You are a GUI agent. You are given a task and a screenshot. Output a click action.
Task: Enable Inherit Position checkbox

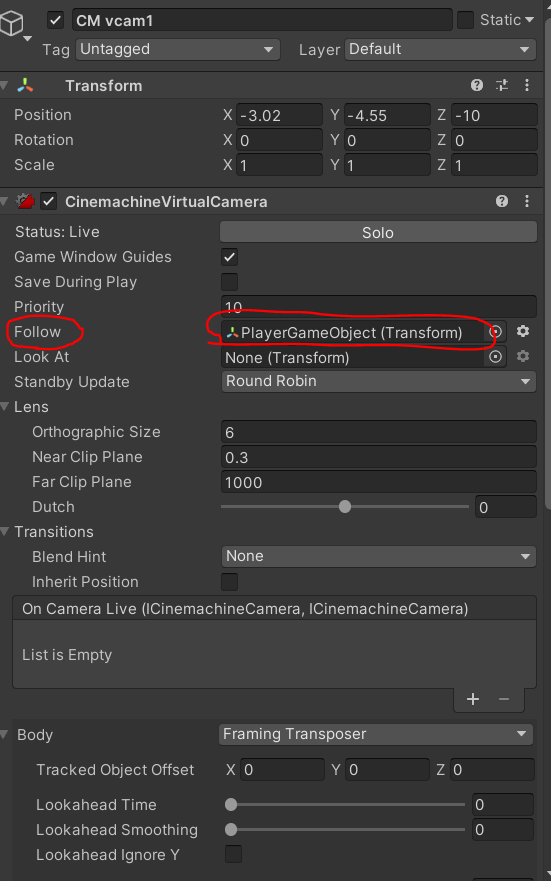(x=229, y=582)
